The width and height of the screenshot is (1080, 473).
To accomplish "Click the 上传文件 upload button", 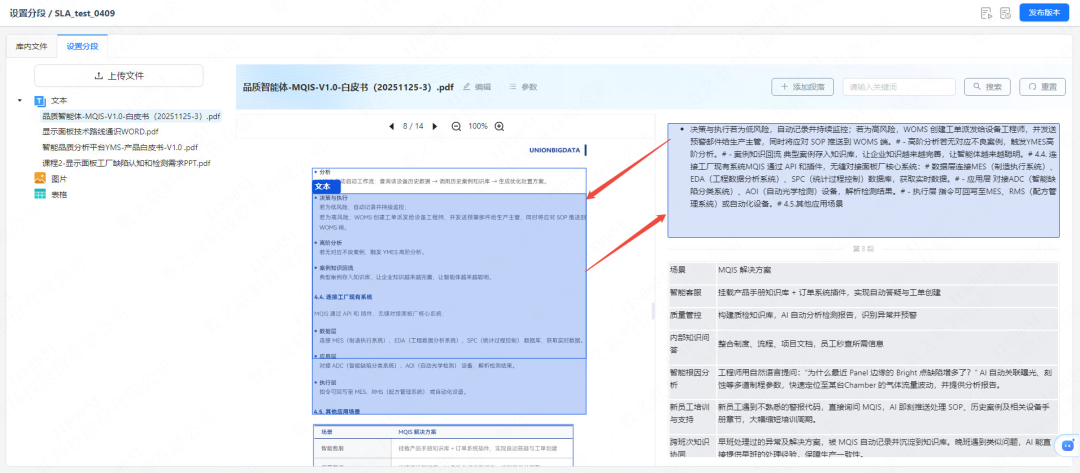I will click(x=118, y=76).
